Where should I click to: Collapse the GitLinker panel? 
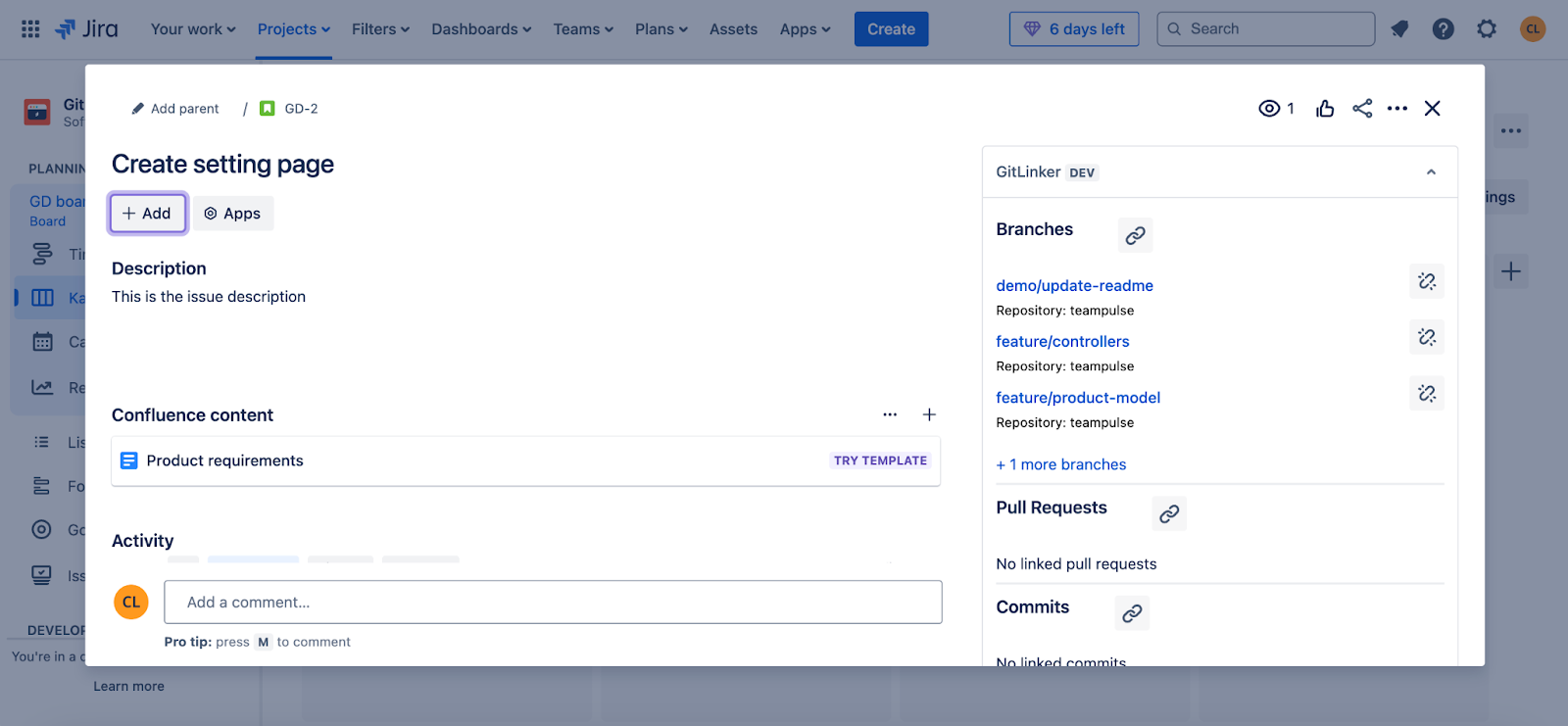(1431, 172)
